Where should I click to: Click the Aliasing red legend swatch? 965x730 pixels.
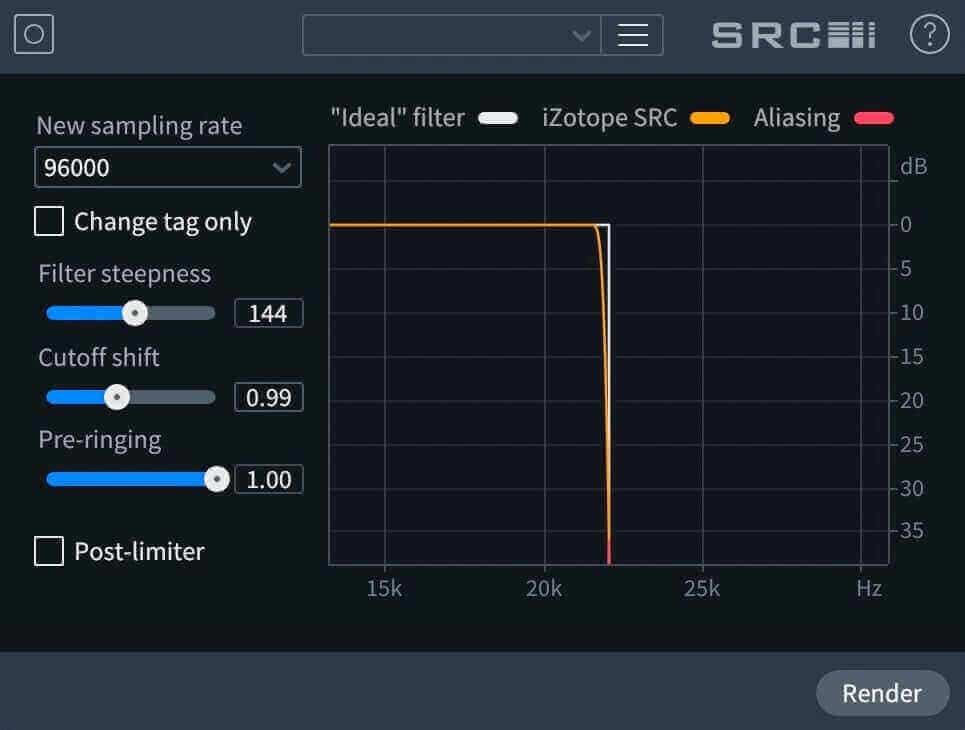(x=874, y=118)
